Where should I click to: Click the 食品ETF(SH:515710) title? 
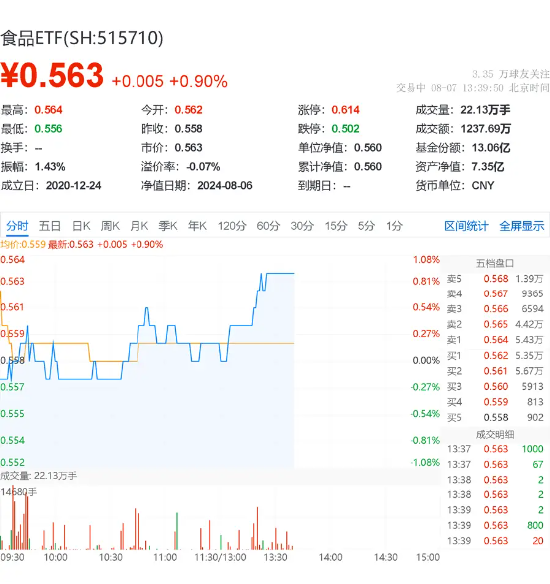82,38
